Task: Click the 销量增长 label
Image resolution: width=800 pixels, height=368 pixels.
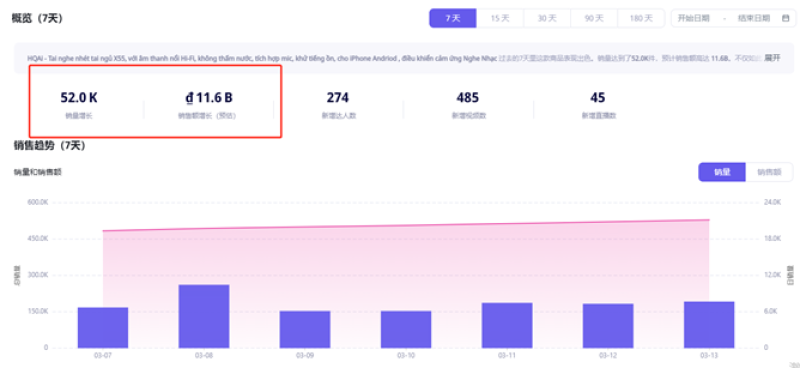Action: tap(79, 116)
